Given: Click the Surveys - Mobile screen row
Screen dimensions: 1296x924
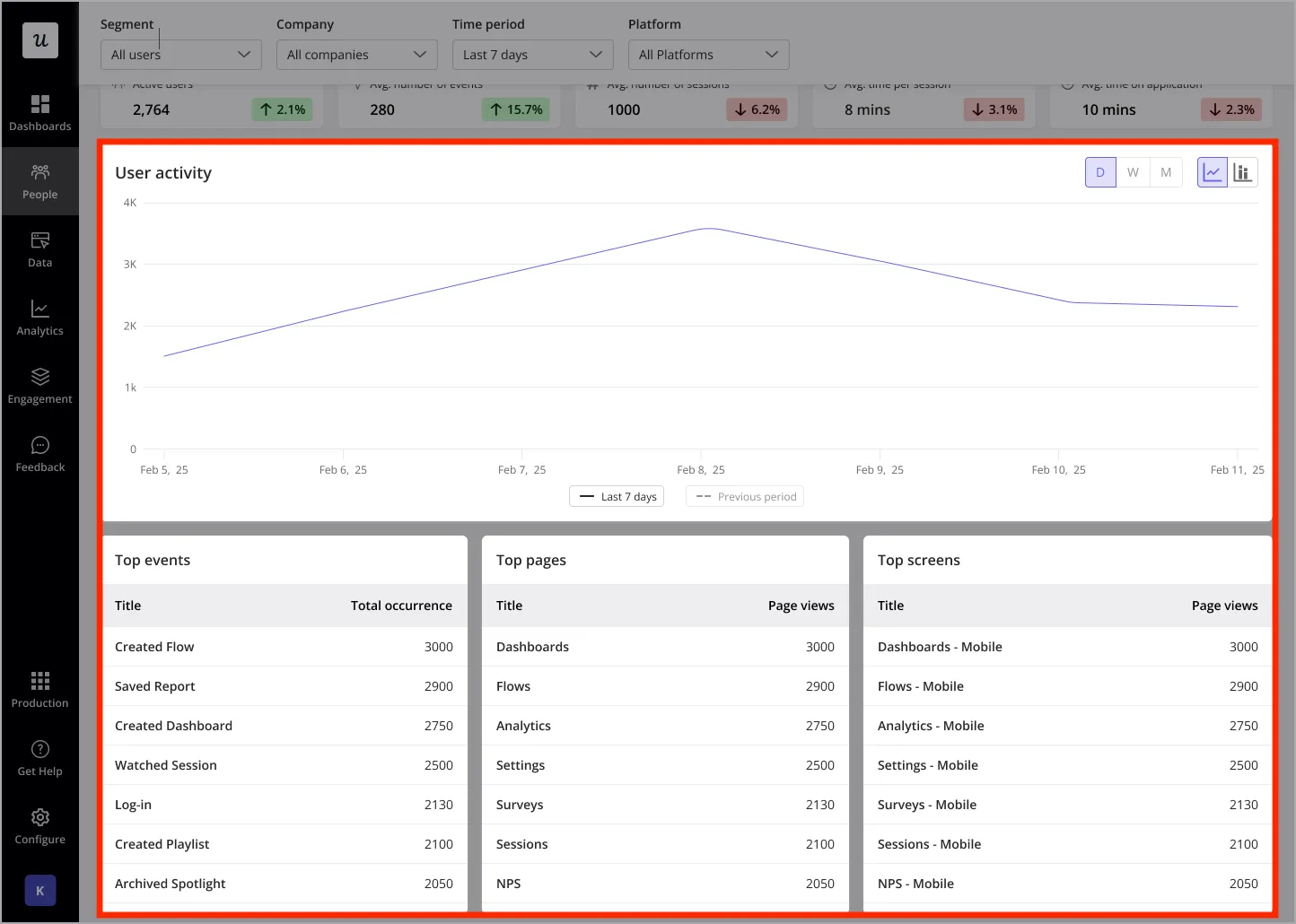Looking at the screenshot, I should coord(1067,805).
